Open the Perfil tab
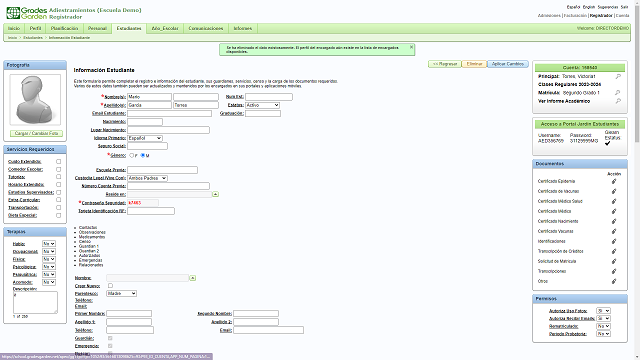This screenshot has width=640, height=360. click(35, 28)
